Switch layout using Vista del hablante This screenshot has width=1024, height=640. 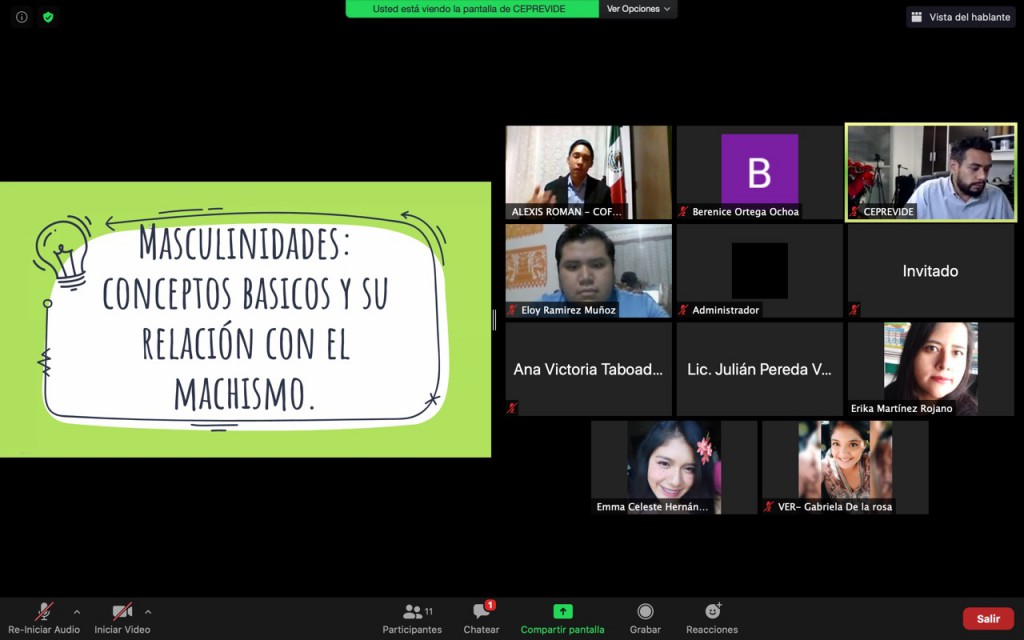961,17
